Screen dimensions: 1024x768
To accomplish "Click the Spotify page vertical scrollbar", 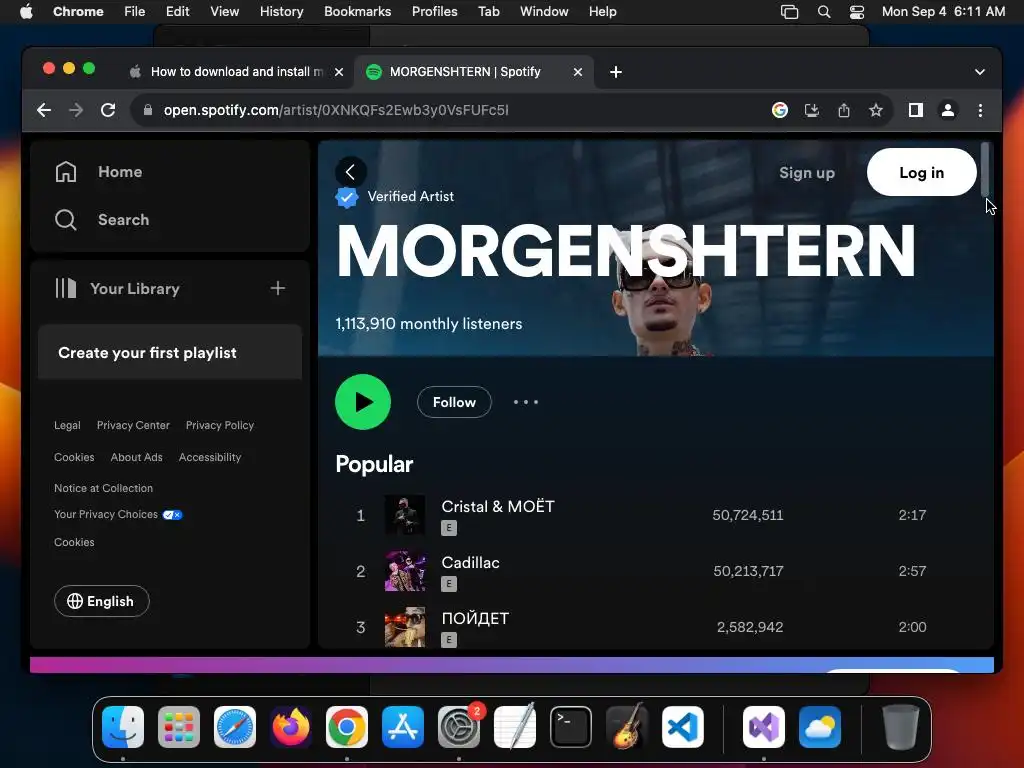I will pos(985,168).
